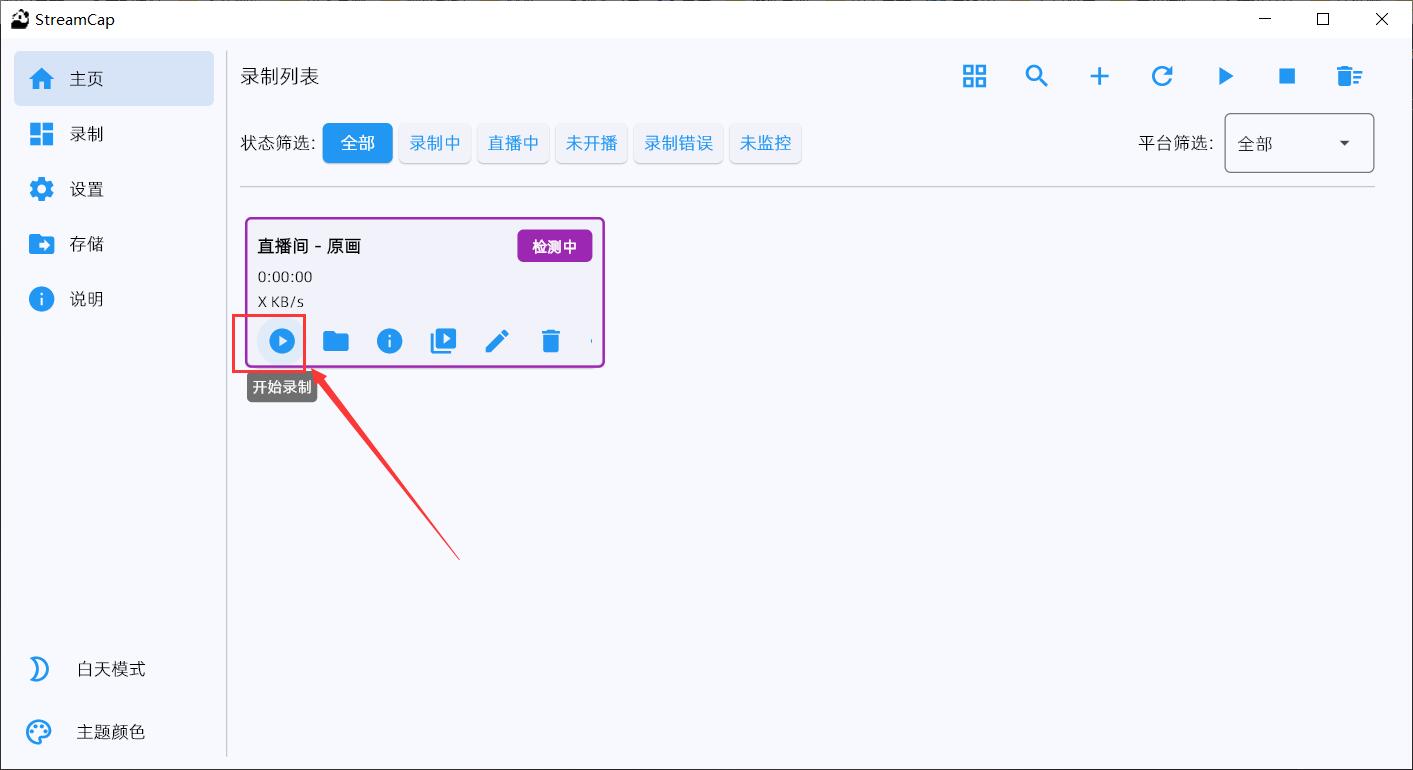View stream info for 直播间 card
The image size is (1413, 770).
click(x=389, y=341)
